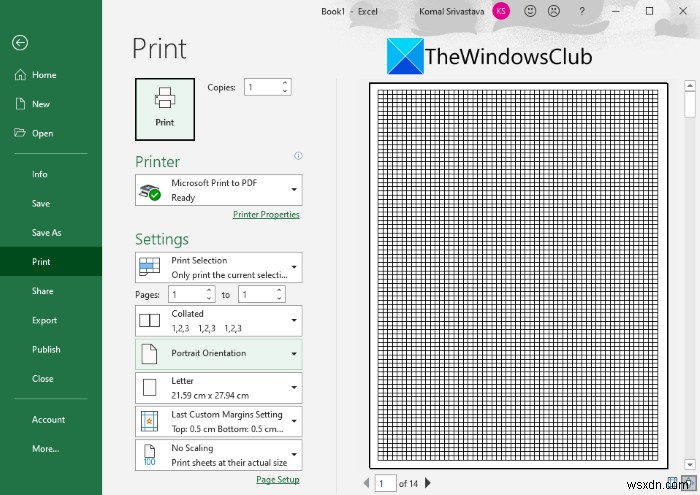700x495 pixels.
Task: Send a frown feedback
Action: pos(554,11)
